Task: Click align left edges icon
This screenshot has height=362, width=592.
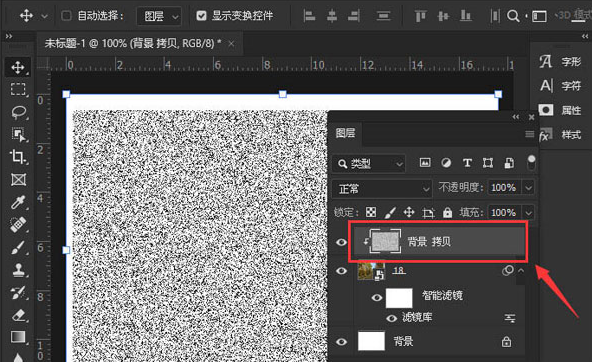Action: 309,15
